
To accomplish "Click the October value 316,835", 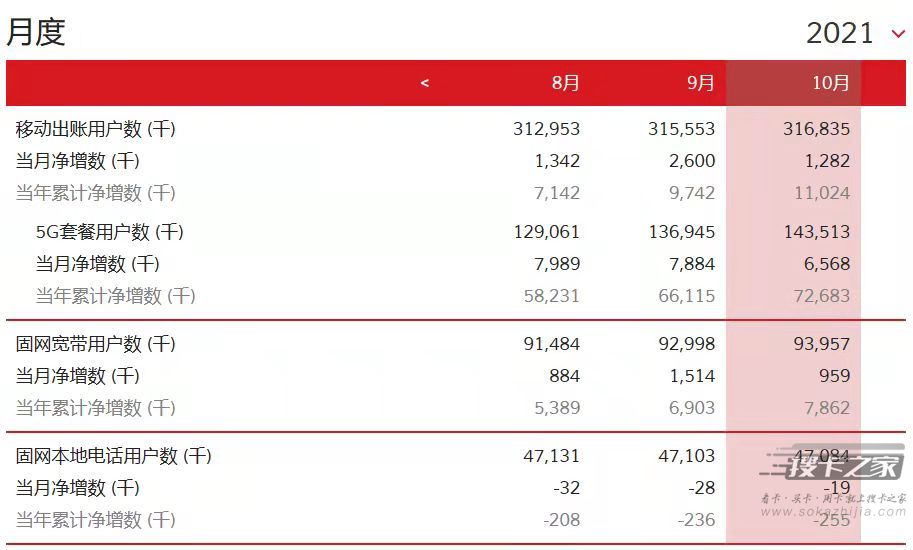I will pos(817,129).
